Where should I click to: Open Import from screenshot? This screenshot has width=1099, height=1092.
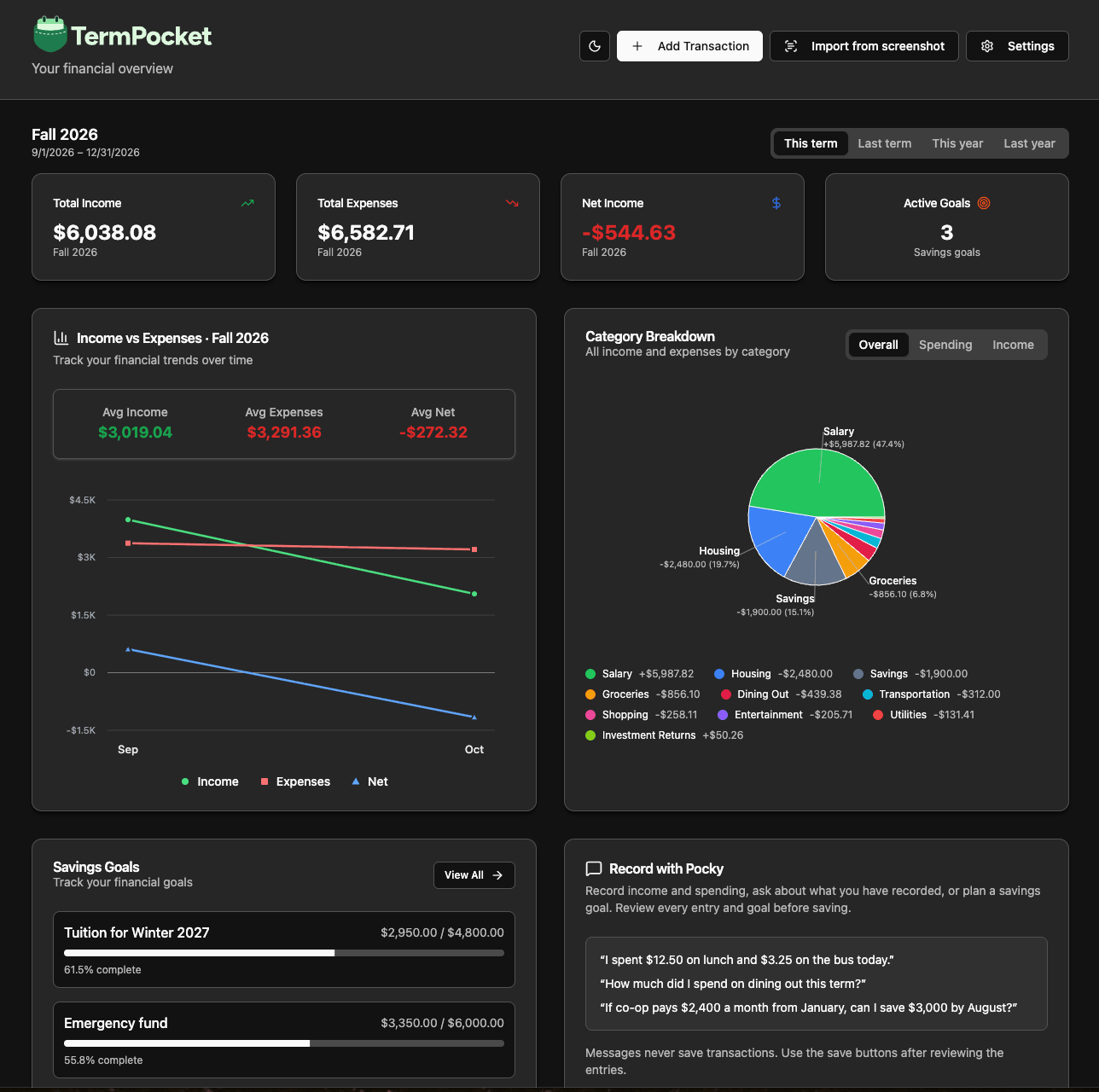pyautogui.click(x=864, y=46)
